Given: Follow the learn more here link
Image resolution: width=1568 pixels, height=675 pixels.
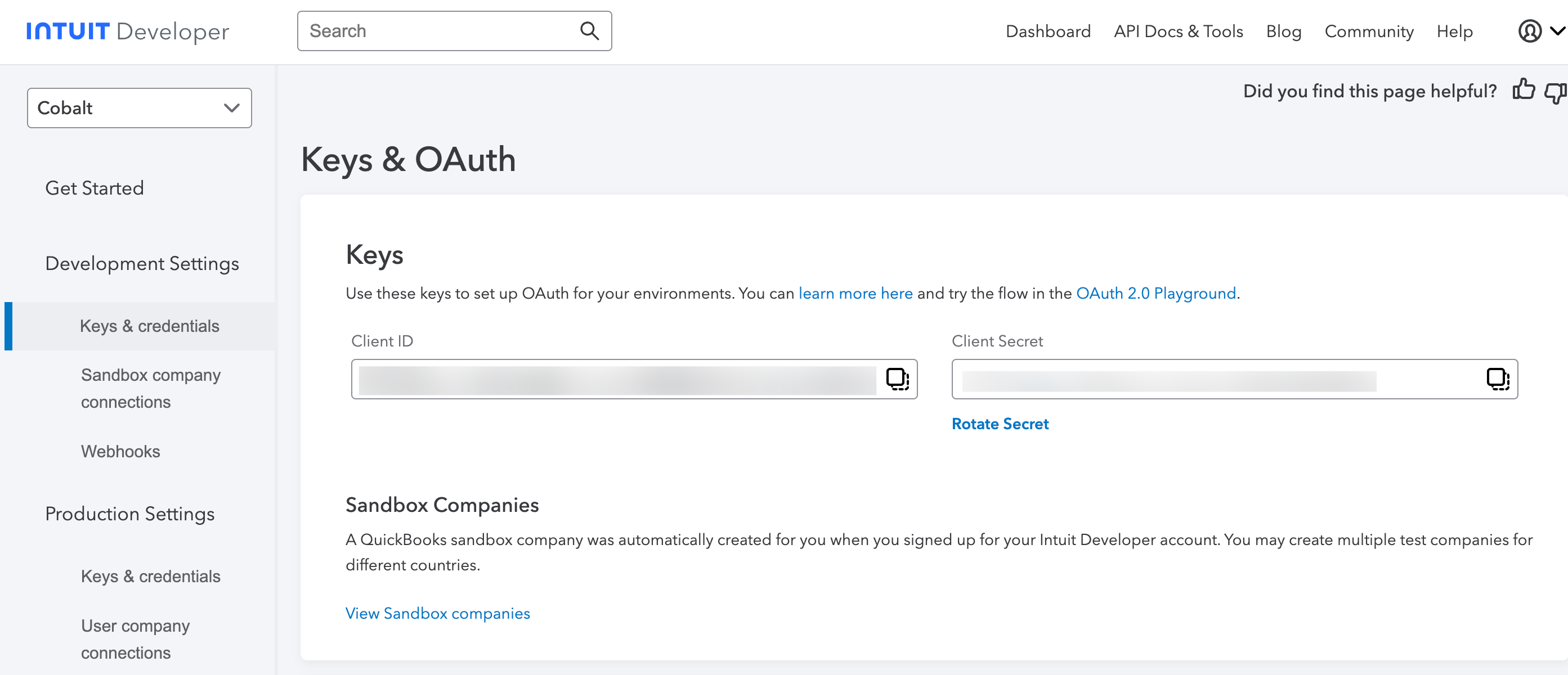Looking at the screenshot, I should pyautogui.click(x=855, y=294).
